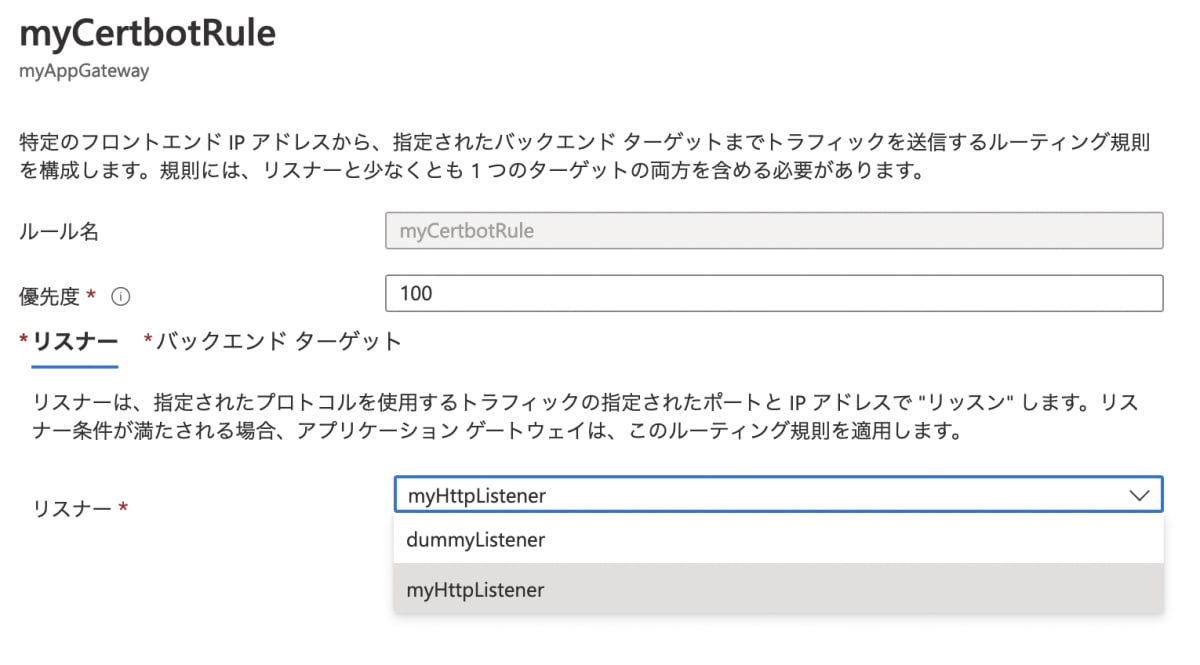Screen dimensions: 1200x665
Task: Click the asterisk before the リスナー tab label
Action: [24, 341]
